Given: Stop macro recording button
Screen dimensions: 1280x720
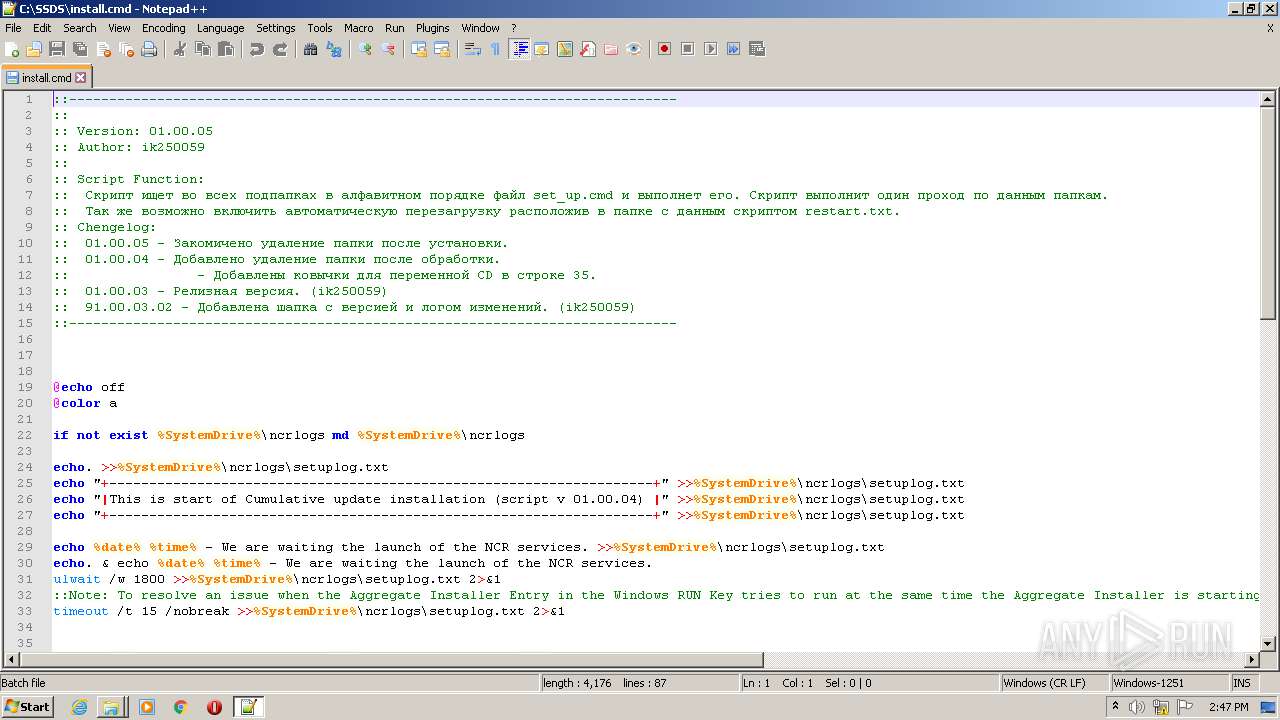Looking at the screenshot, I should 687,49.
